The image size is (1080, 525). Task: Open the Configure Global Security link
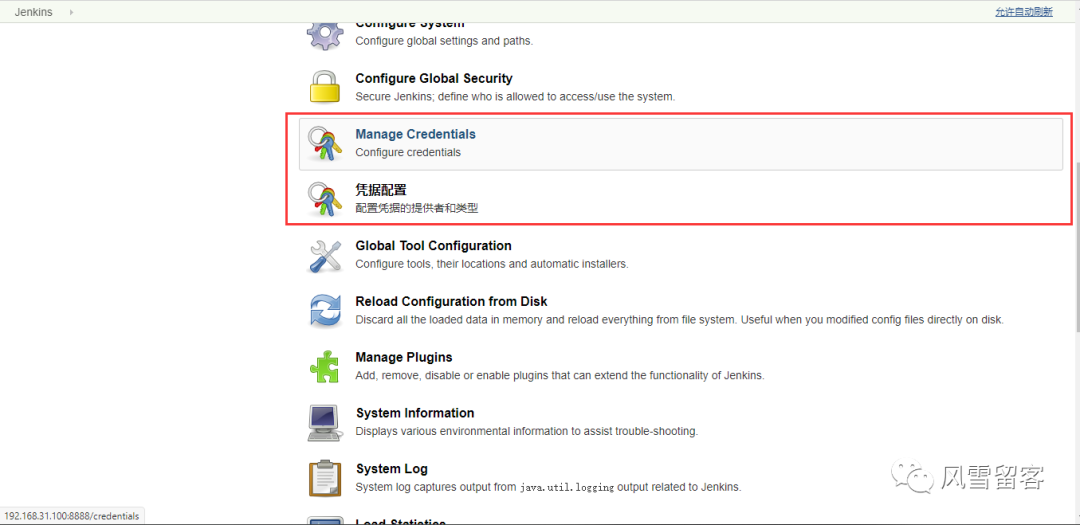point(434,79)
